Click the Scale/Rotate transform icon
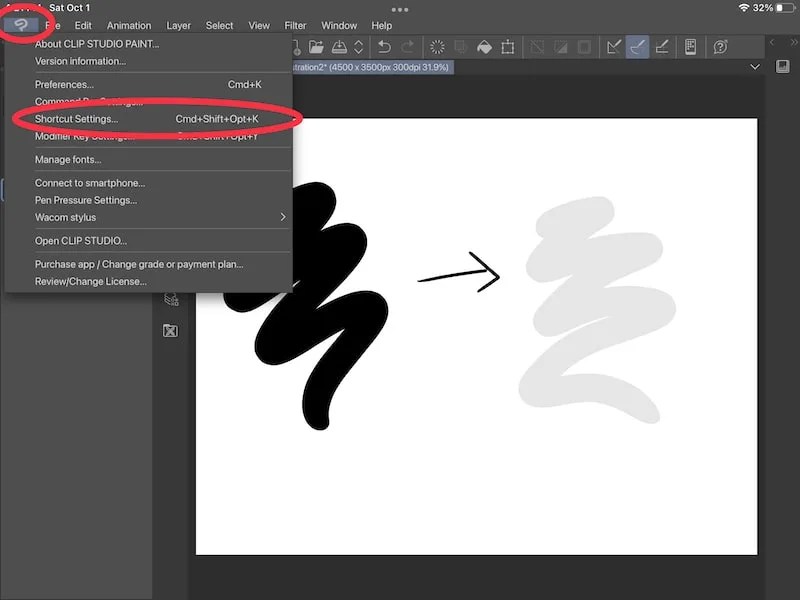The width and height of the screenshot is (800, 600). (508, 47)
